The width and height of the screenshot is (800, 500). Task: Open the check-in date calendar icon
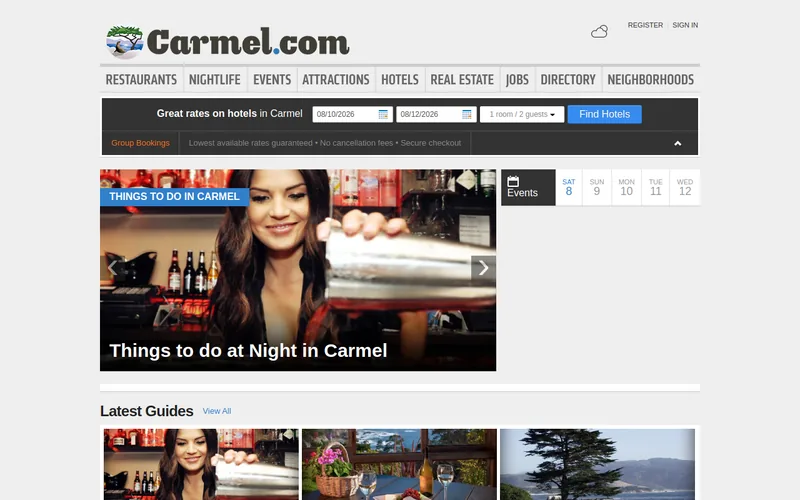point(383,114)
